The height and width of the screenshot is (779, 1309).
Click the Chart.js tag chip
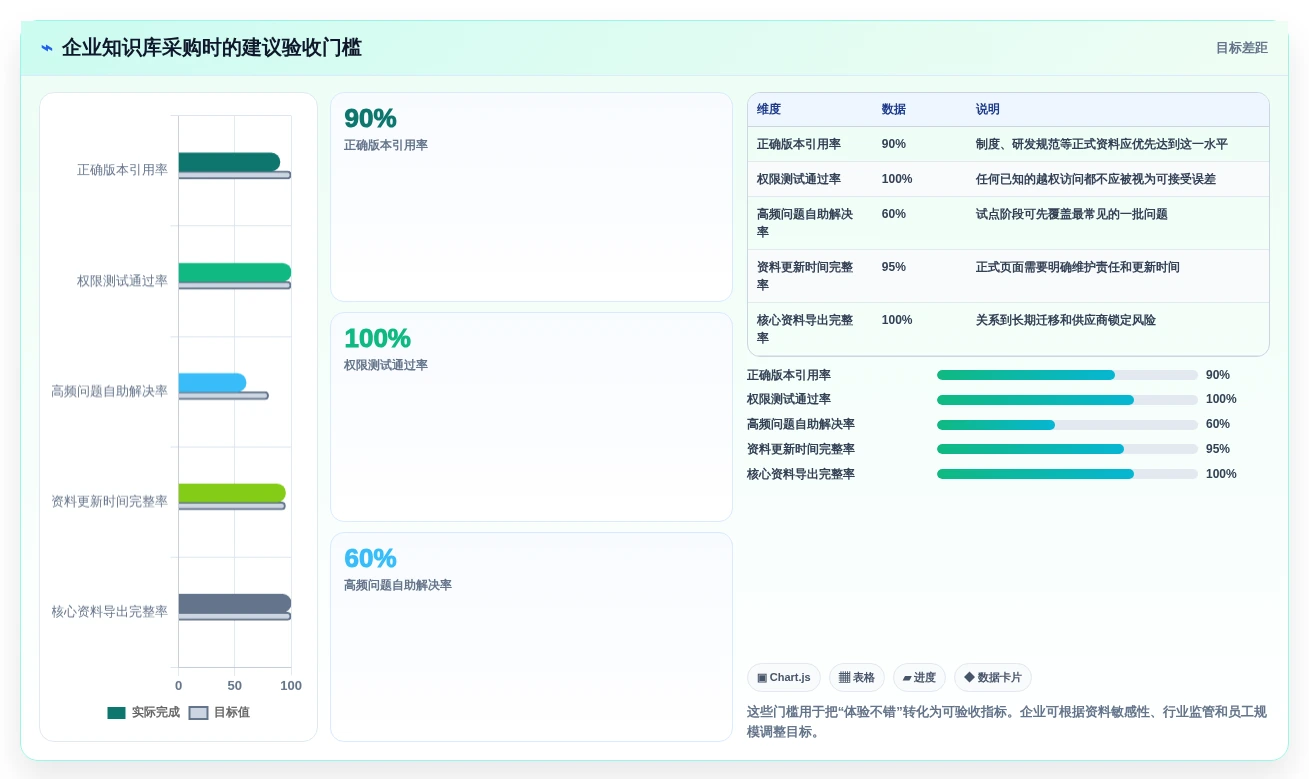(784, 678)
